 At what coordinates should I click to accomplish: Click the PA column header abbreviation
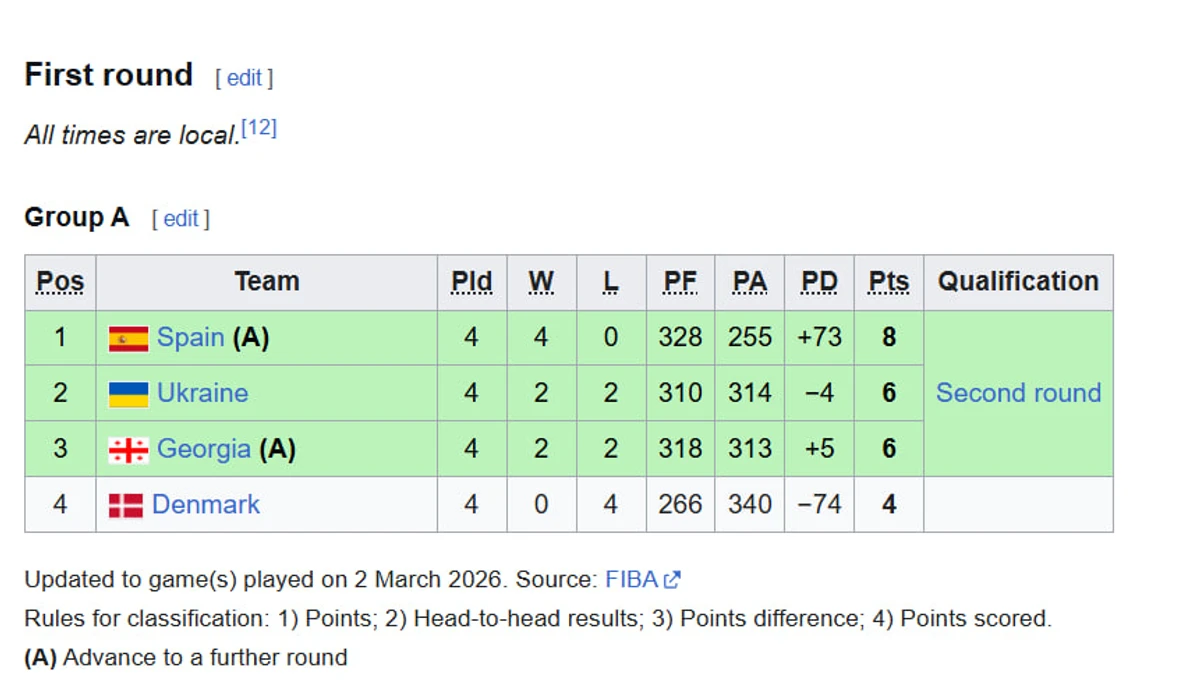click(750, 282)
